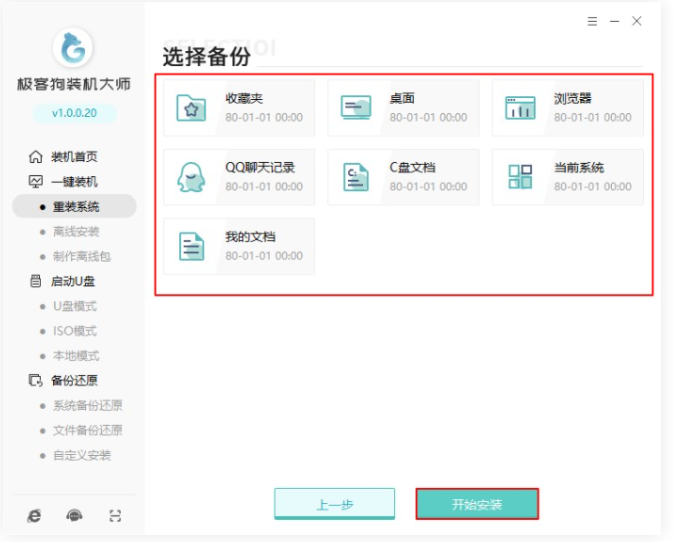Screen dimensions: 673x542
Task: Click the 开始安装 start install button
Action: (x=477, y=505)
